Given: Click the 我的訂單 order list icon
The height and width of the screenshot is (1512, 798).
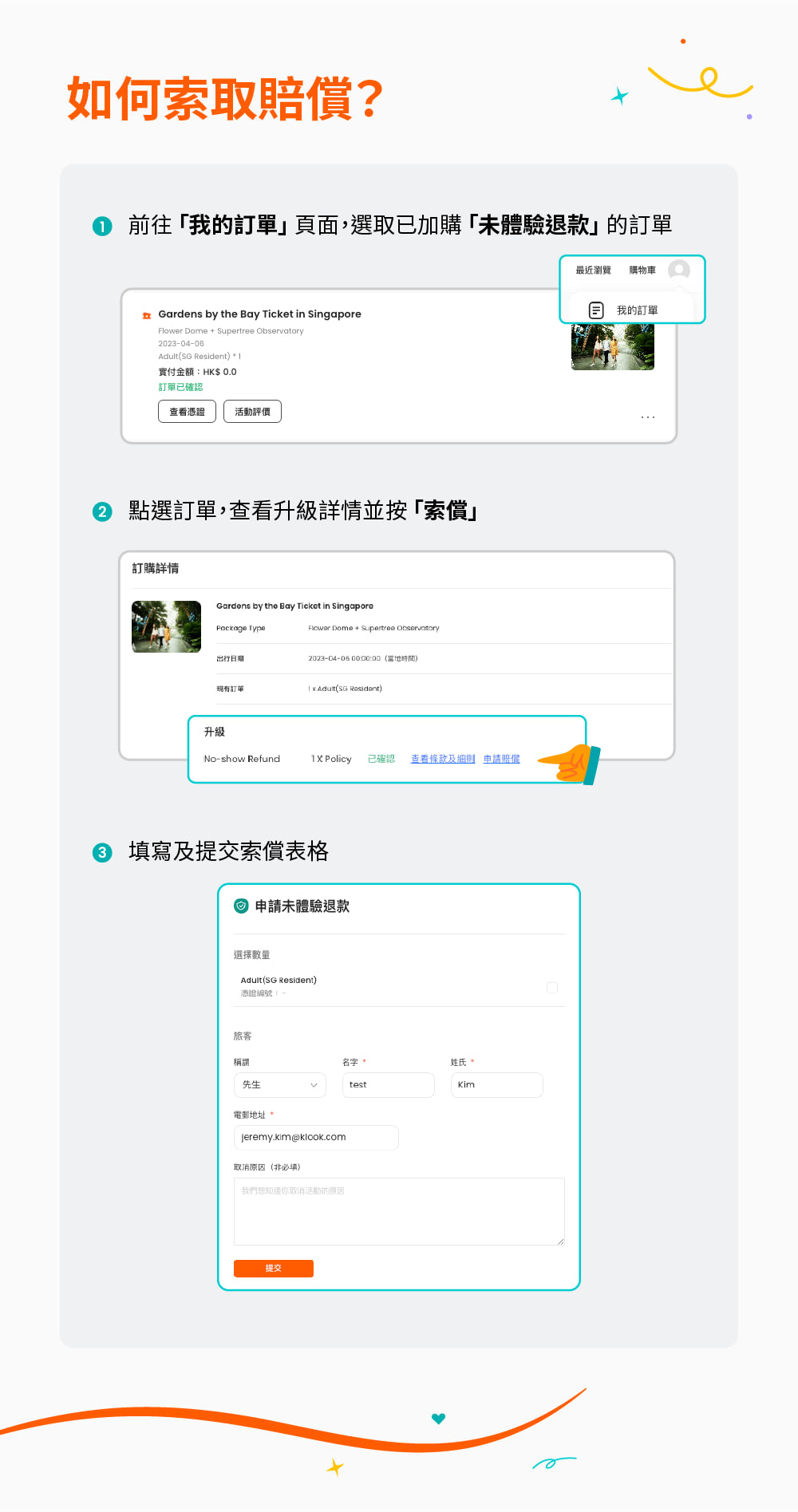Looking at the screenshot, I should point(596,310).
